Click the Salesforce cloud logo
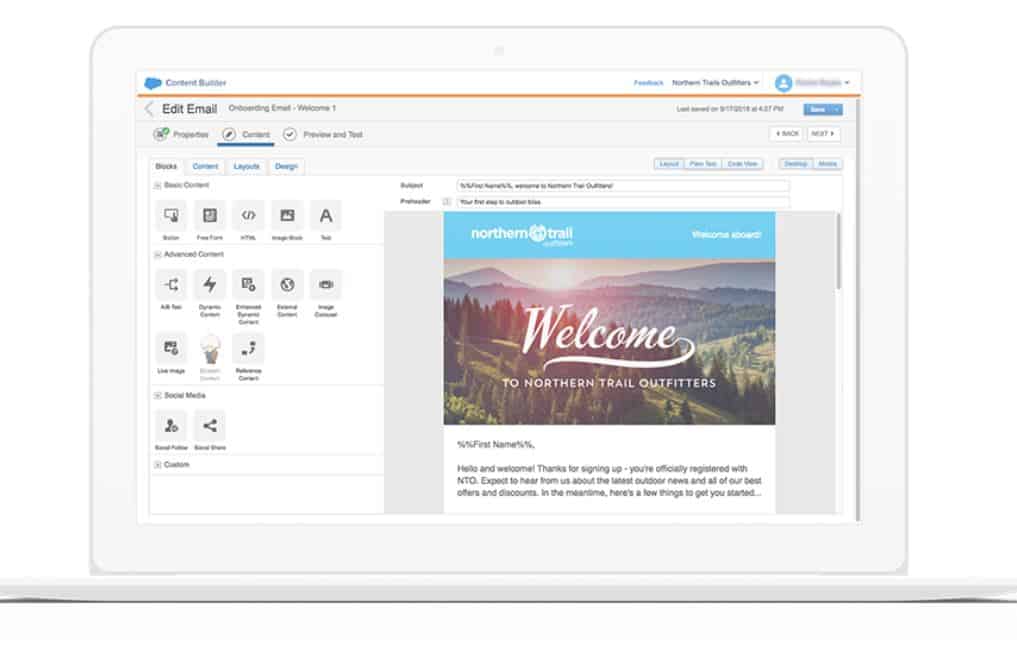The width and height of the screenshot is (1017, 650). click(x=152, y=83)
